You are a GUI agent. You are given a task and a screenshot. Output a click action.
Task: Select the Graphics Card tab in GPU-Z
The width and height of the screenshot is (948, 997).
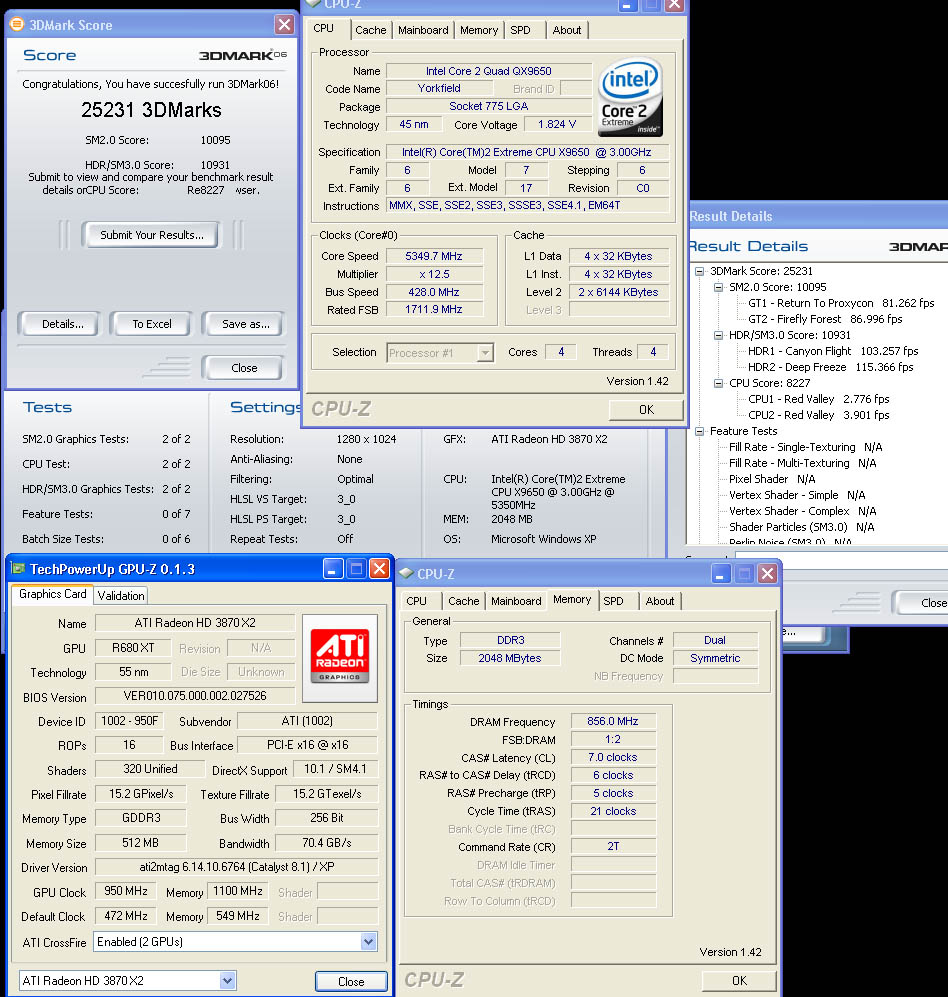[x=52, y=594]
